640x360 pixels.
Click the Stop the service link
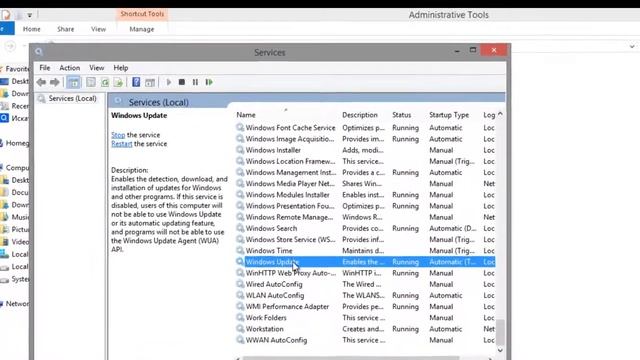click(x=118, y=135)
